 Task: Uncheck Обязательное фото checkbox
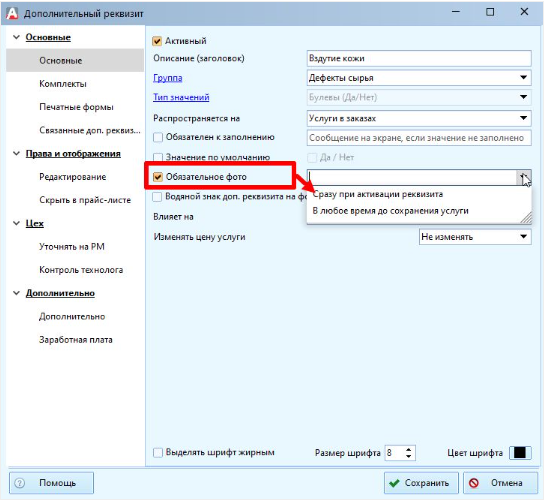click(158, 177)
